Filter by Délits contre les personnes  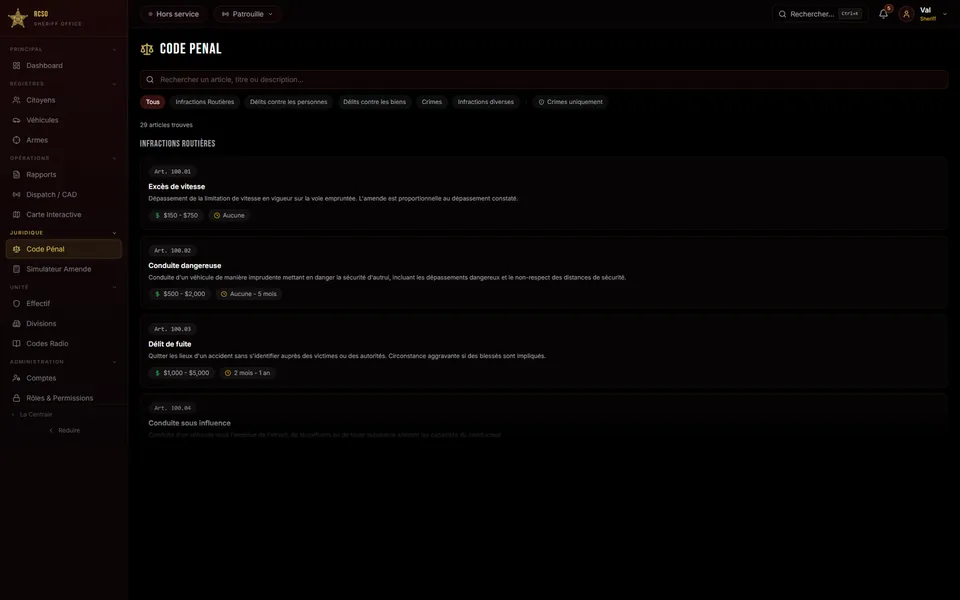click(x=288, y=102)
